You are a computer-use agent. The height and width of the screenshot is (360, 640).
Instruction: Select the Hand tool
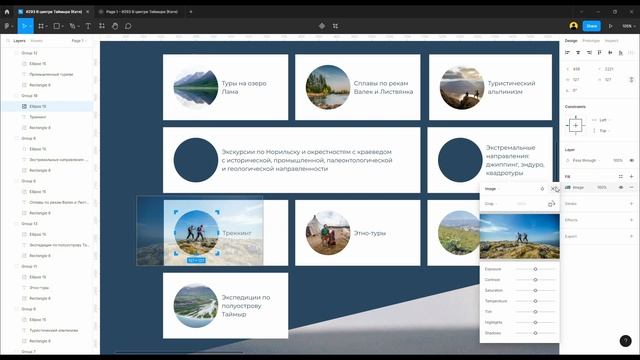point(115,26)
